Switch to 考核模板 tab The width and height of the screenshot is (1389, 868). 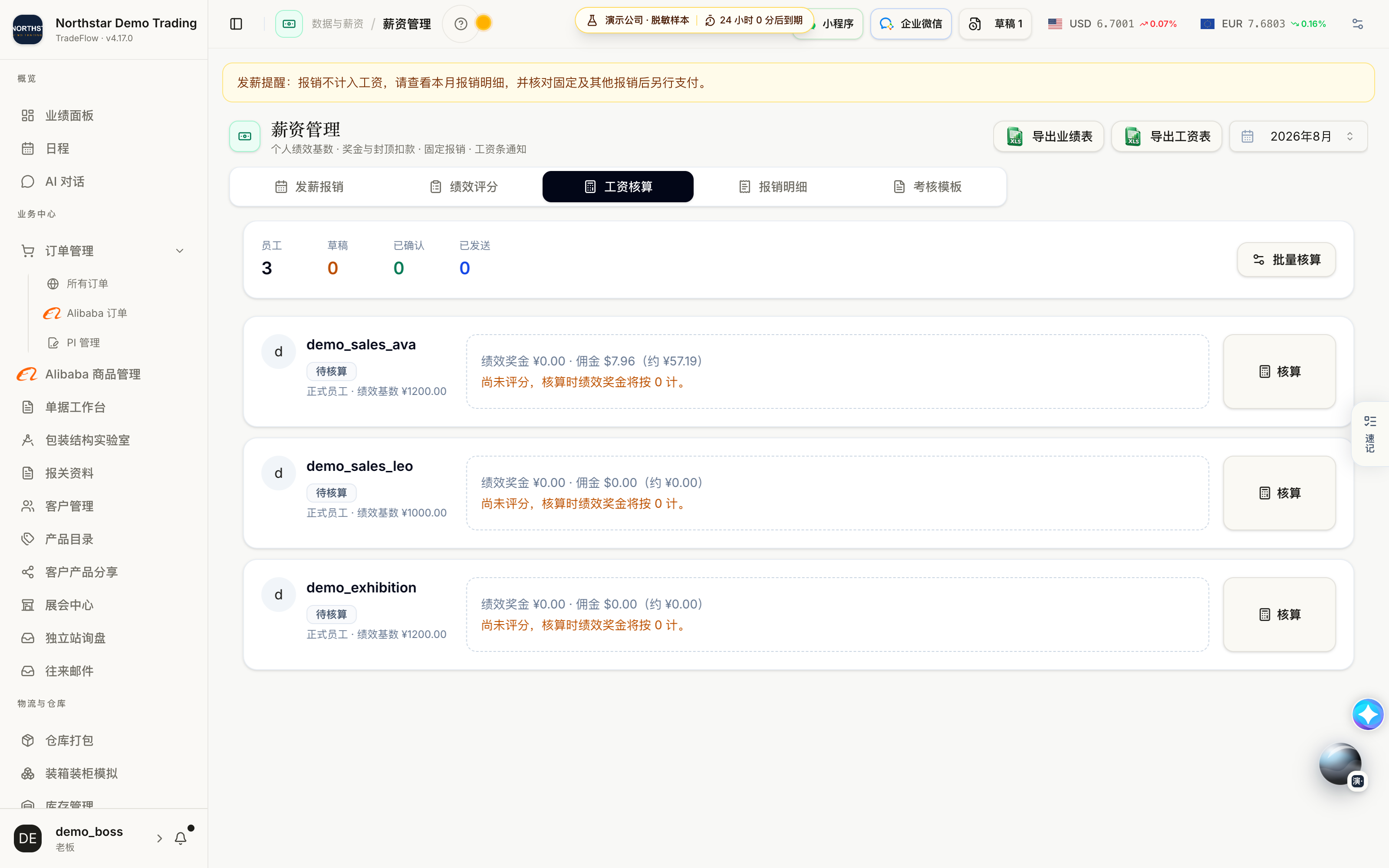click(927, 187)
